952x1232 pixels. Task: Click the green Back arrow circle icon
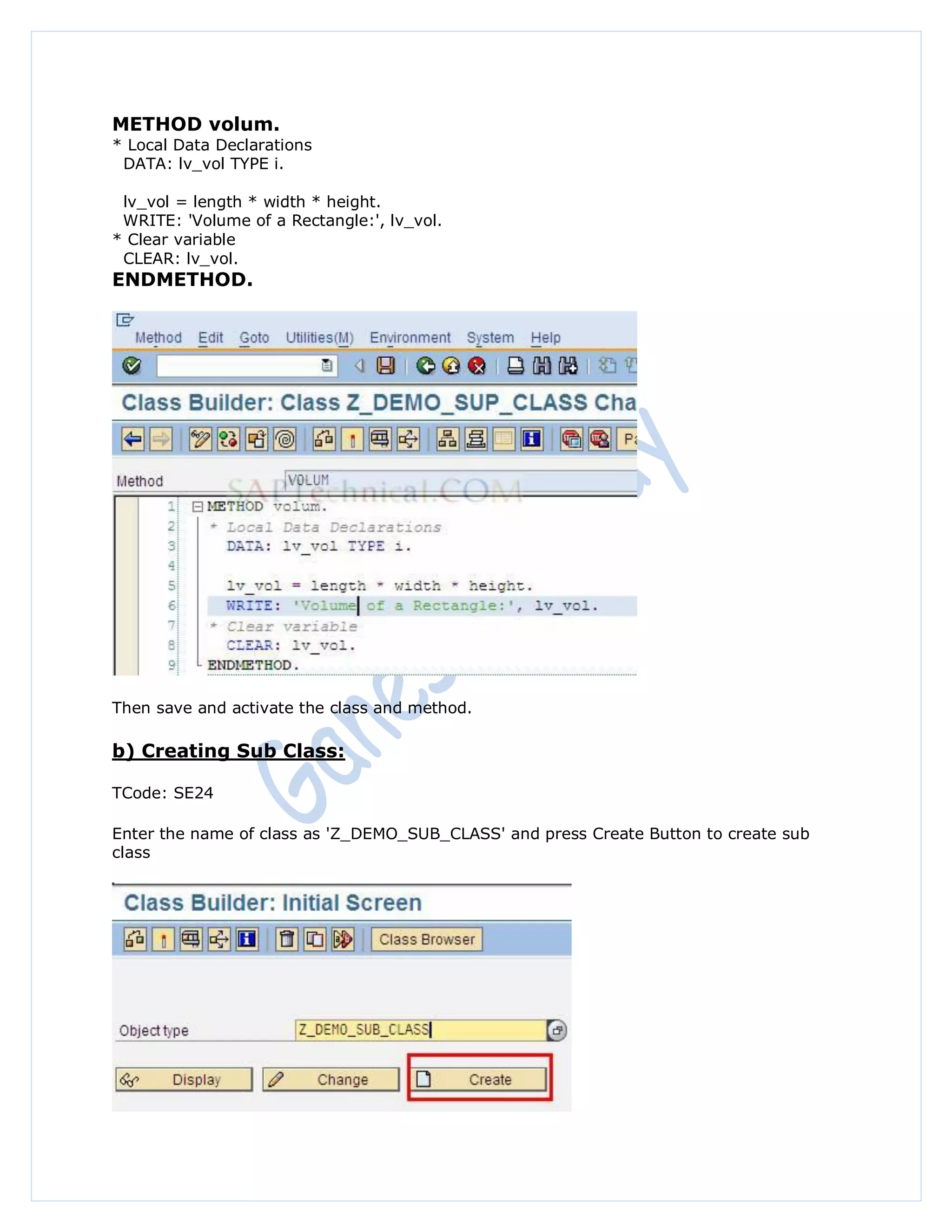(426, 366)
